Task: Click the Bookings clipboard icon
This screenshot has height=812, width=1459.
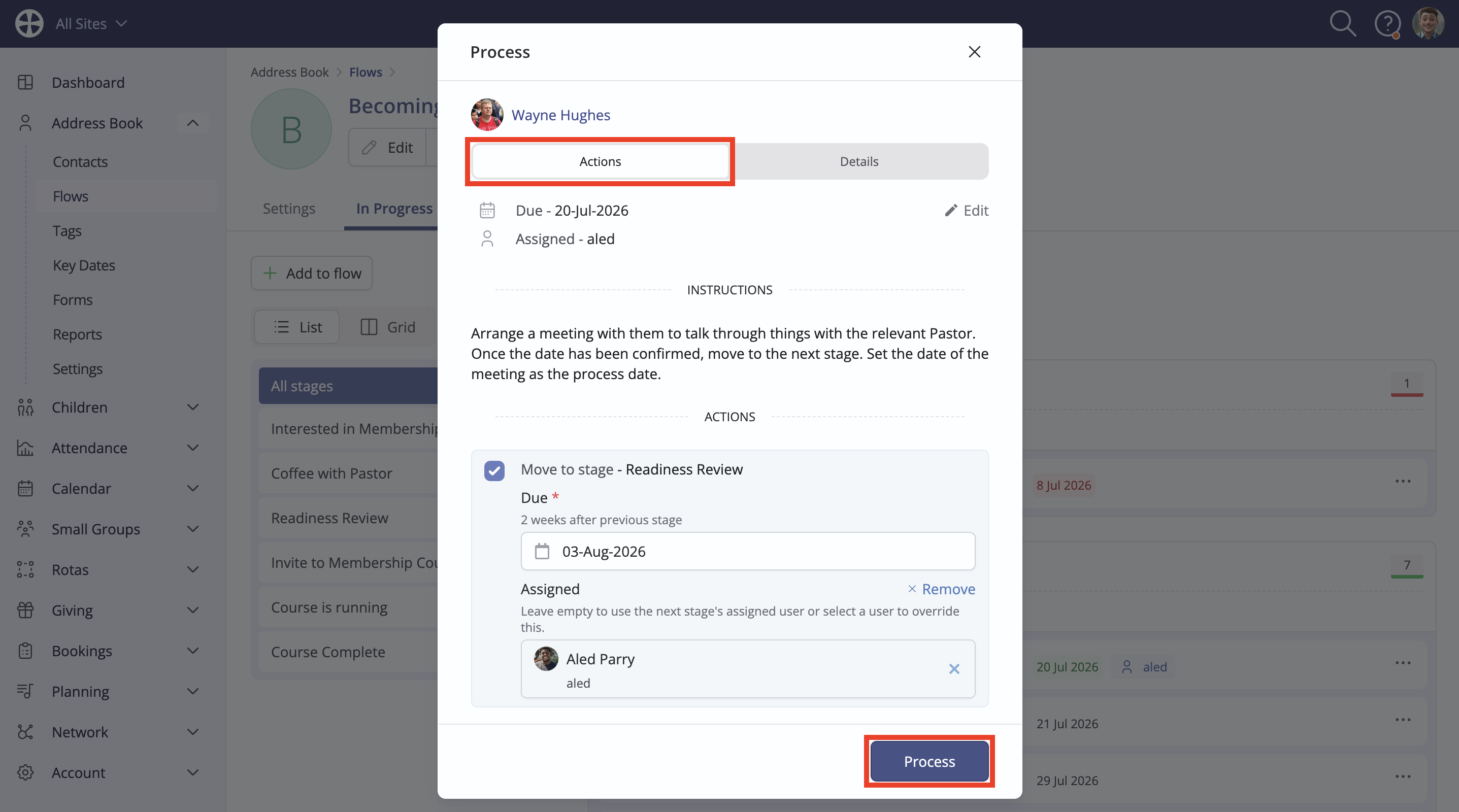Action: [x=25, y=651]
